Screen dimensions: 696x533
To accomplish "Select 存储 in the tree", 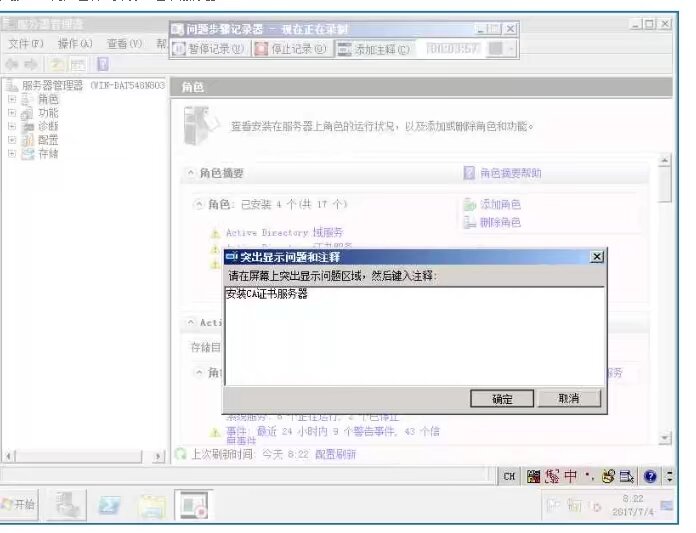I will pyautogui.click(x=48, y=154).
